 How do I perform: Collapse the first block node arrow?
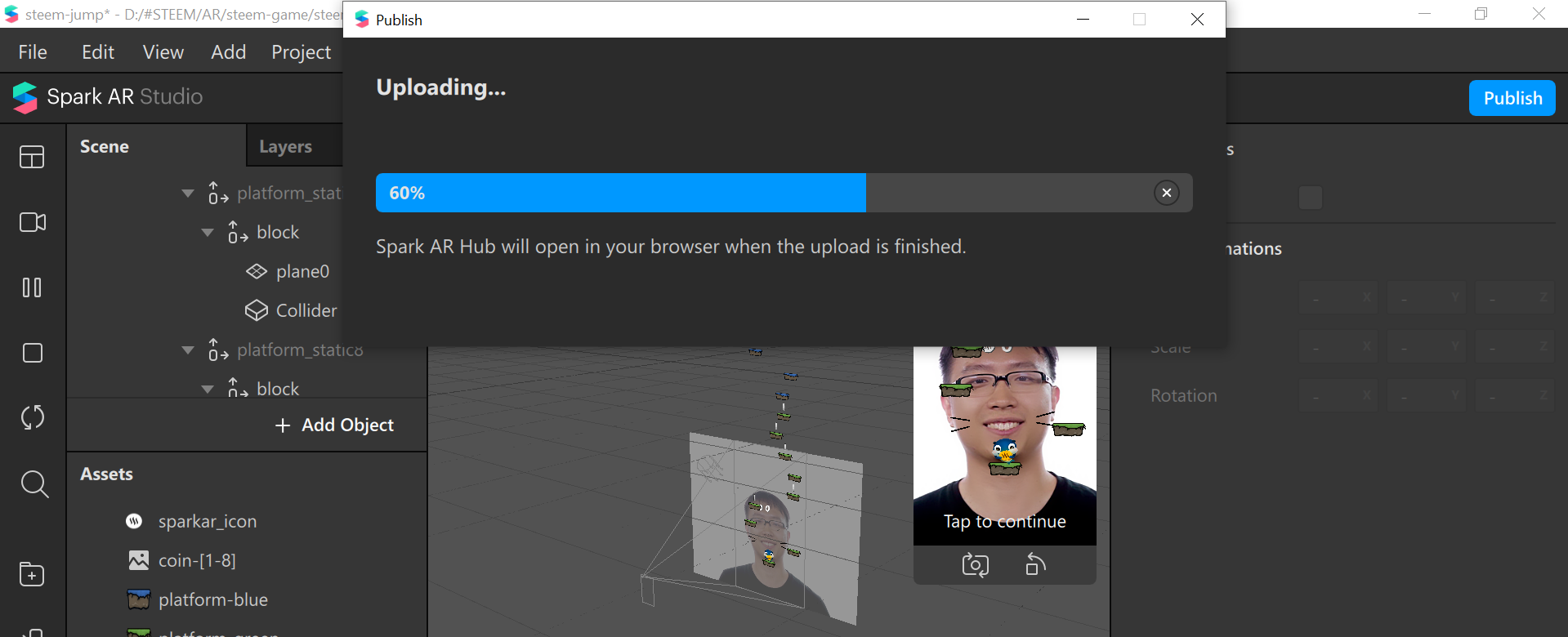[x=208, y=233]
